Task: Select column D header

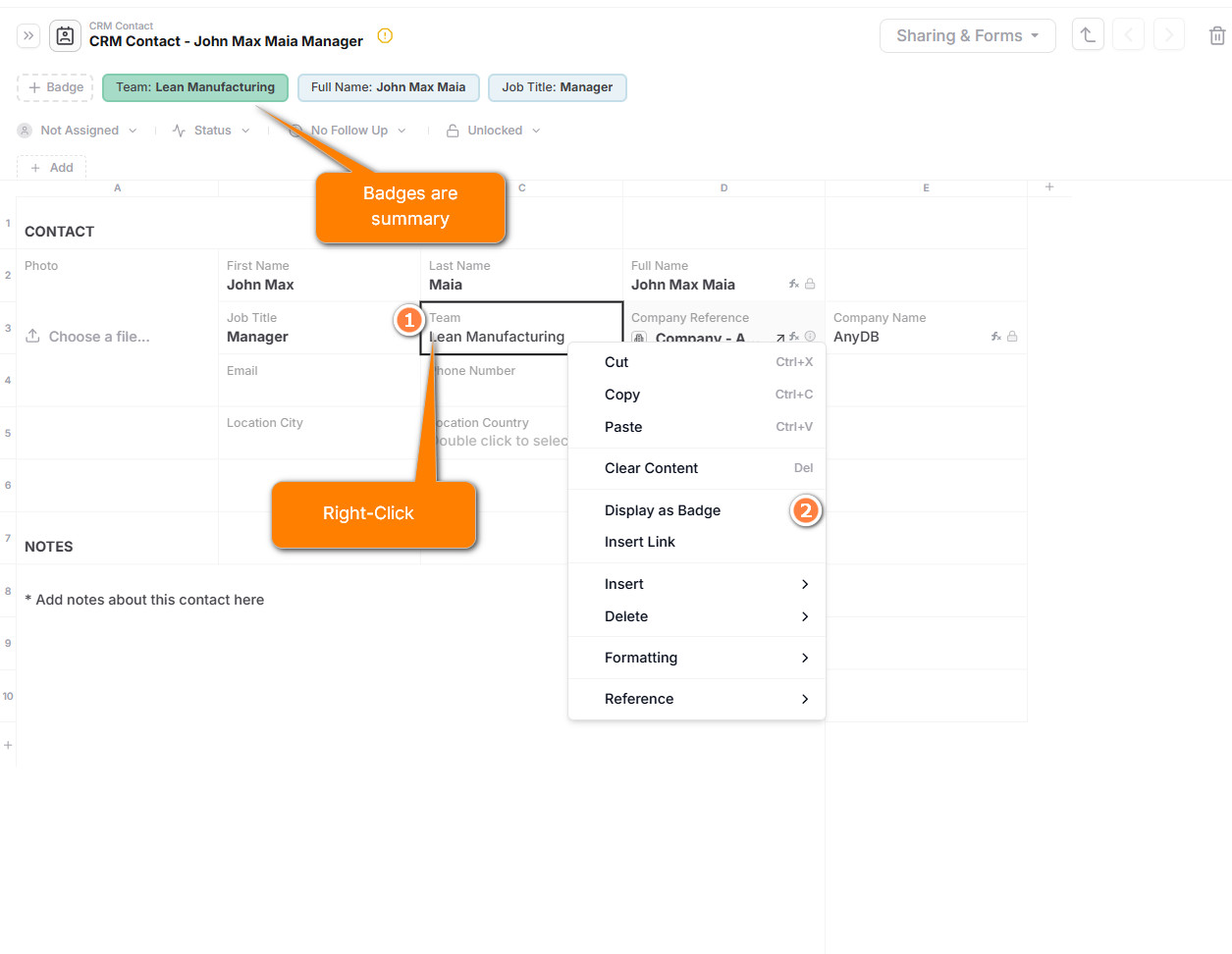Action: (x=723, y=187)
